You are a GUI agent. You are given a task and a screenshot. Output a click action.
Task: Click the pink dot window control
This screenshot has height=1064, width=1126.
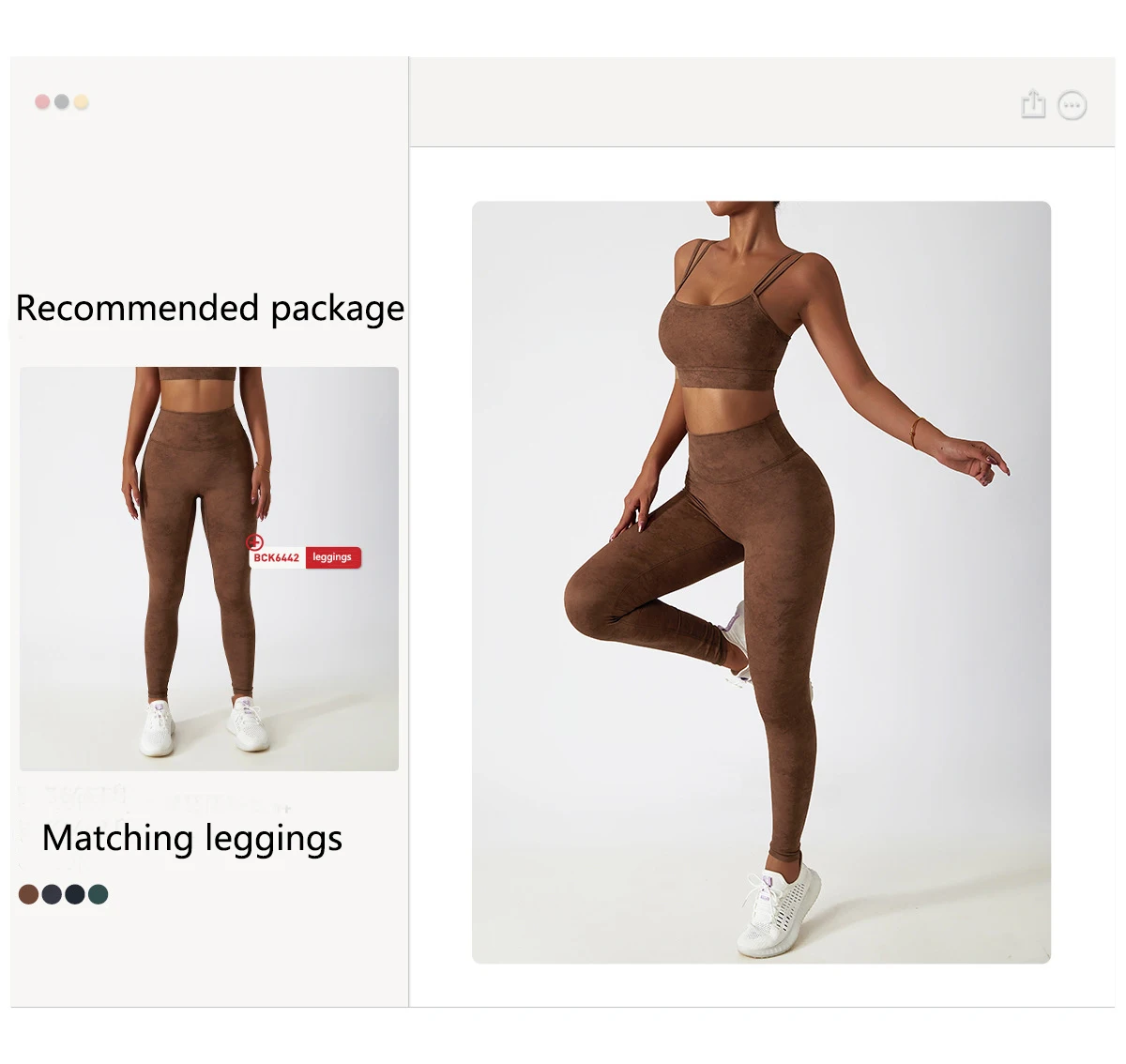point(42,101)
